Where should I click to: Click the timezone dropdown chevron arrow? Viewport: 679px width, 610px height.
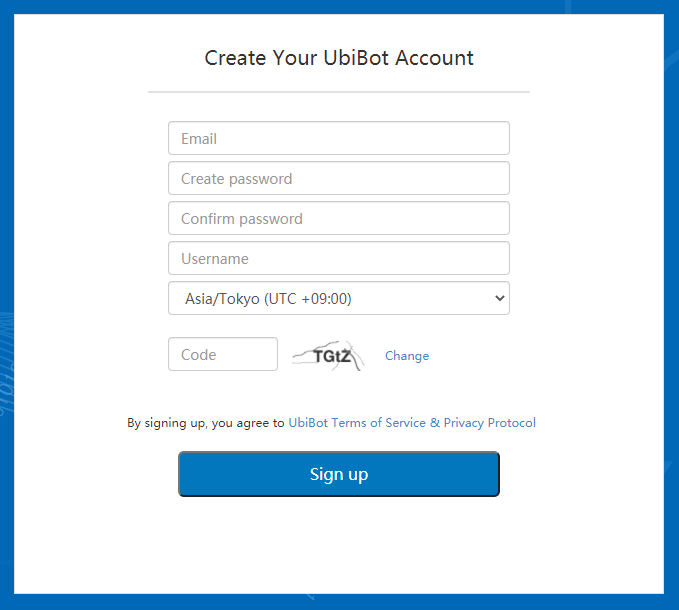500,298
